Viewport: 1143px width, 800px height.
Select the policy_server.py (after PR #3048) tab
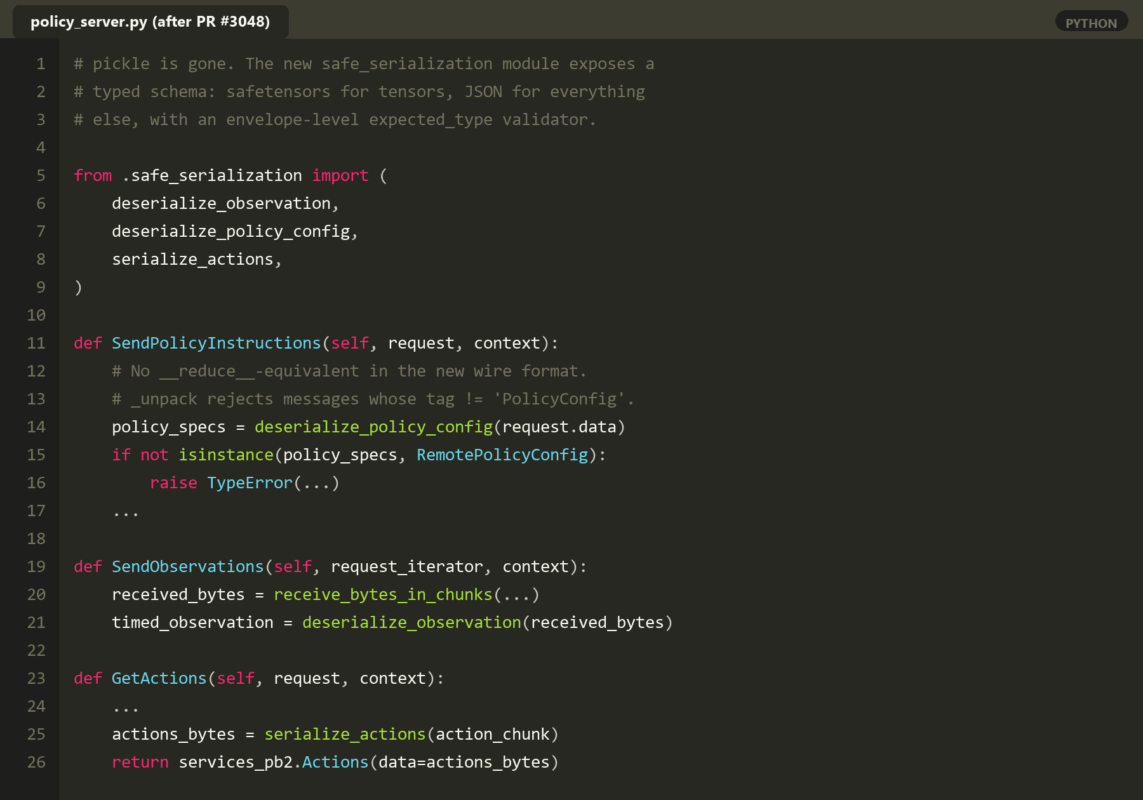pos(150,21)
